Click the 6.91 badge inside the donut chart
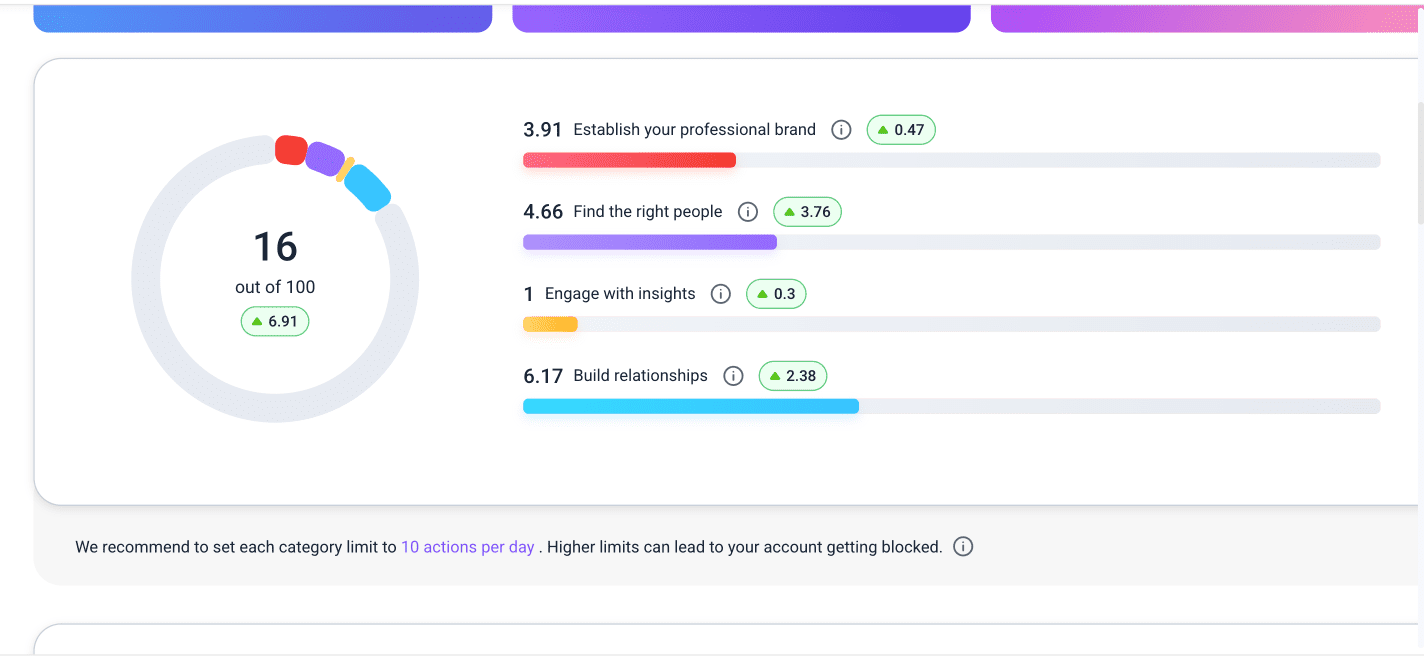 point(275,321)
